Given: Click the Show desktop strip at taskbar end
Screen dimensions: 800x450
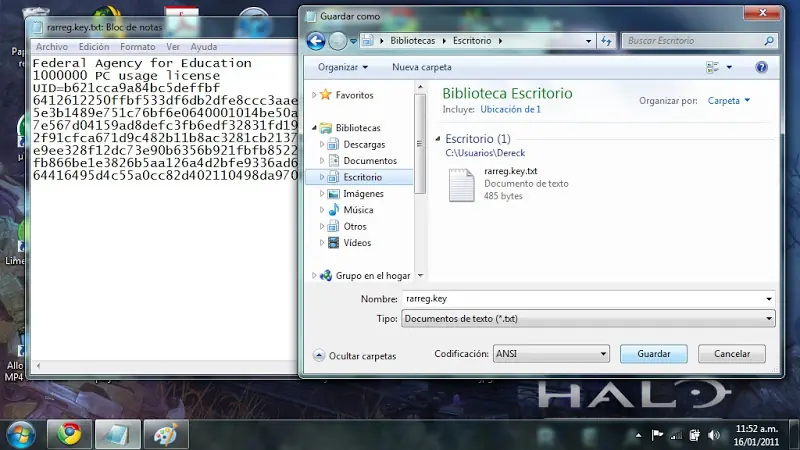Looking at the screenshot, I should pos(794,435).
